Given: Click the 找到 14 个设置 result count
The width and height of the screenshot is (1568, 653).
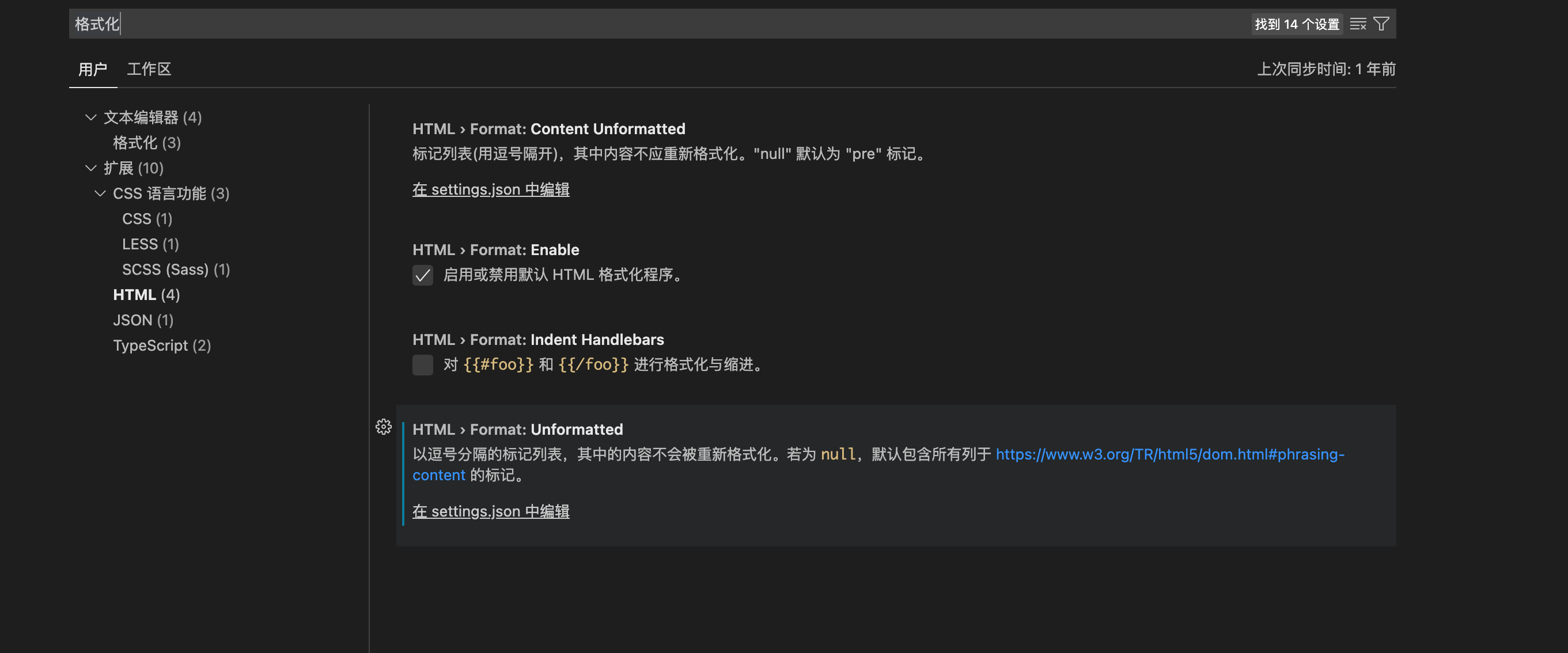Looking at the screenshot, I should click(1297, 24).
